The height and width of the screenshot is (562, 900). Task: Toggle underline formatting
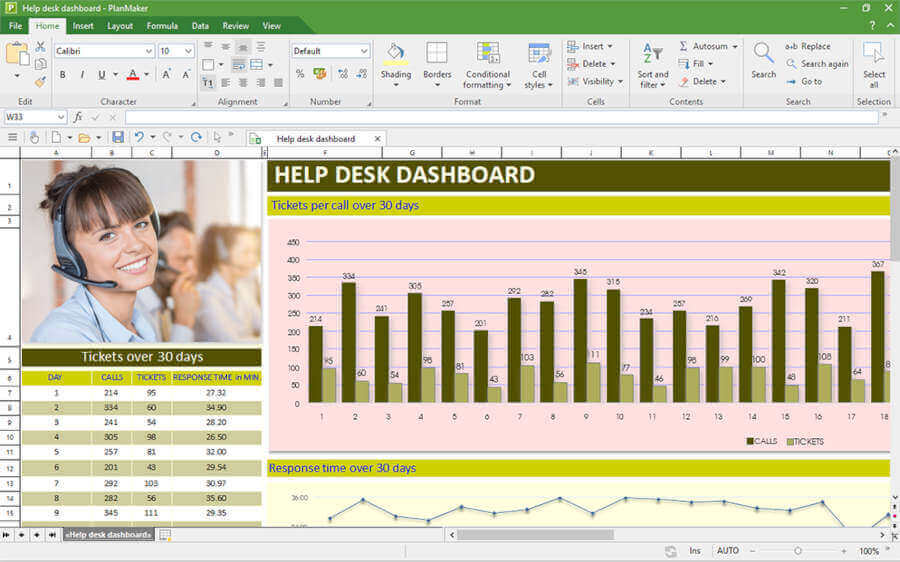pos(101,75)
